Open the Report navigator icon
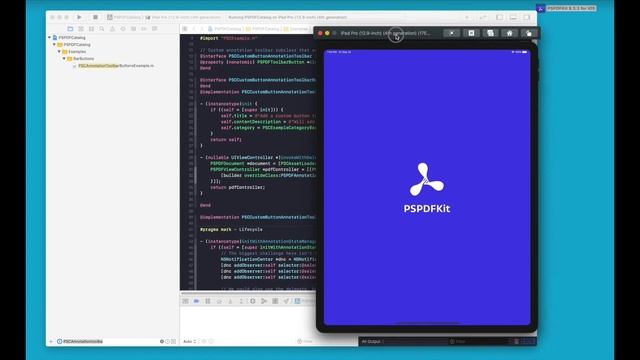The width and height of the screenshot is (640, 360). [x=154, y=29]
